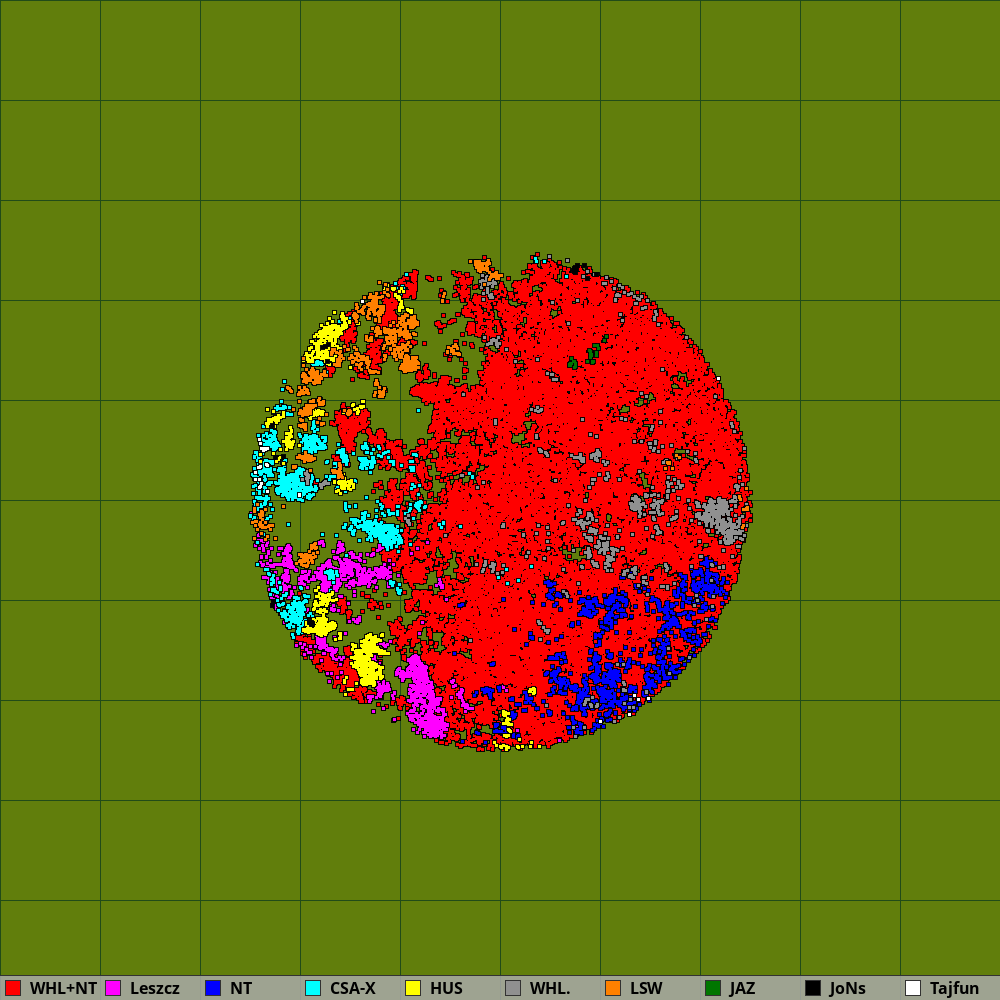Click the black JoNs legend swatch

coord(813,988)
